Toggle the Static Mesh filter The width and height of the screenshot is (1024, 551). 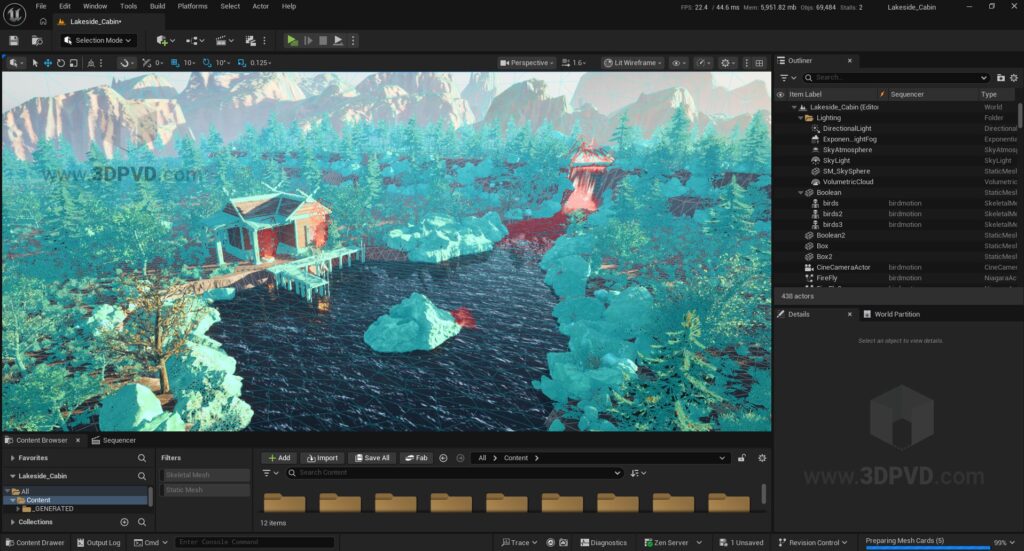[204, 490]
